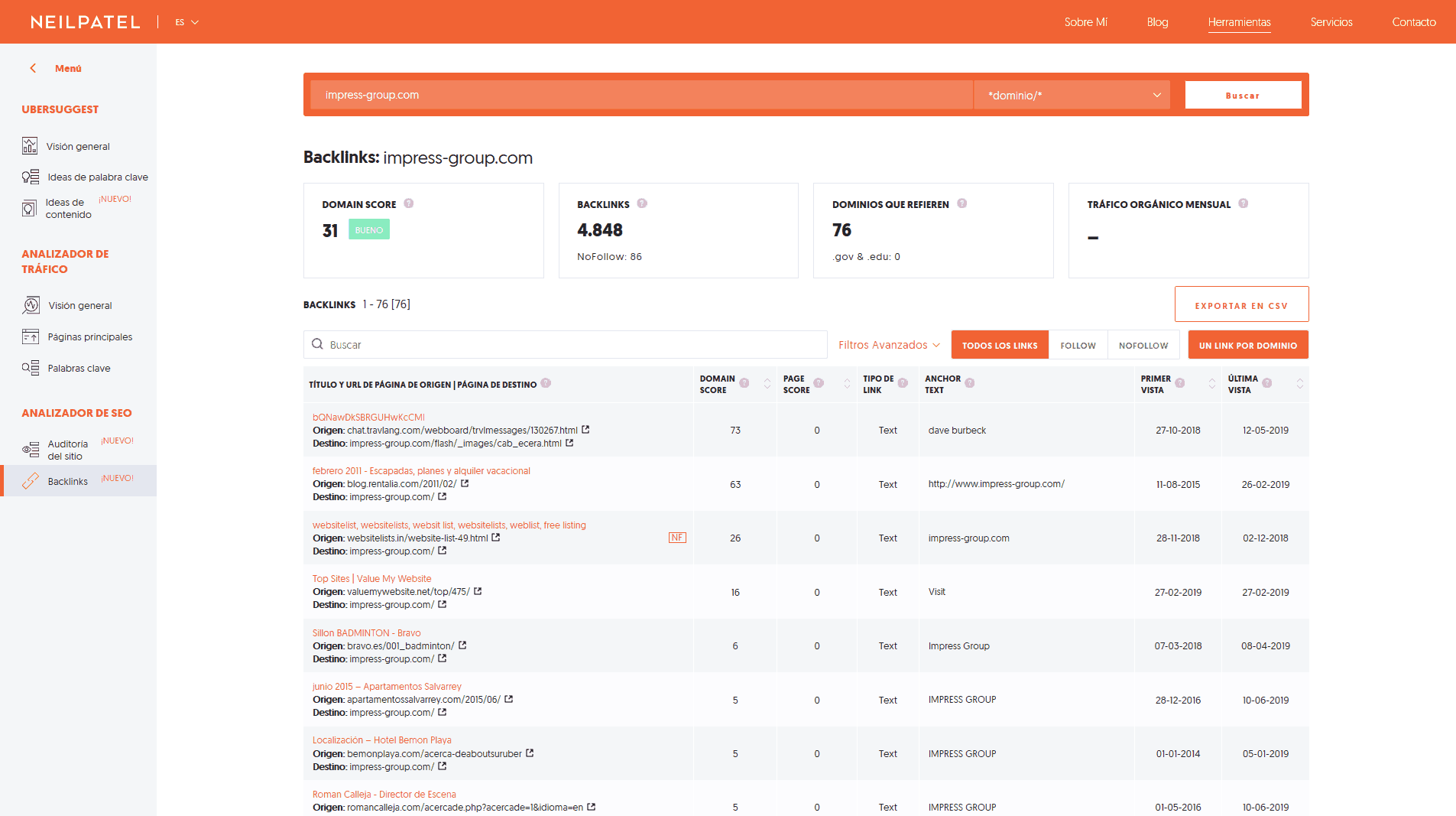Open the external link icon for the chat.travlang.com origin
The image size is (1456, 816).
pos(585,430)
